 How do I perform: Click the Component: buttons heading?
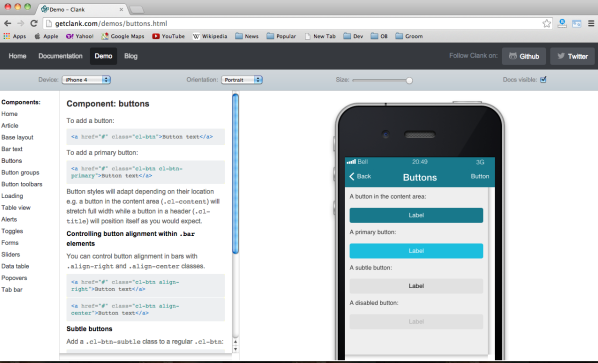108,104
